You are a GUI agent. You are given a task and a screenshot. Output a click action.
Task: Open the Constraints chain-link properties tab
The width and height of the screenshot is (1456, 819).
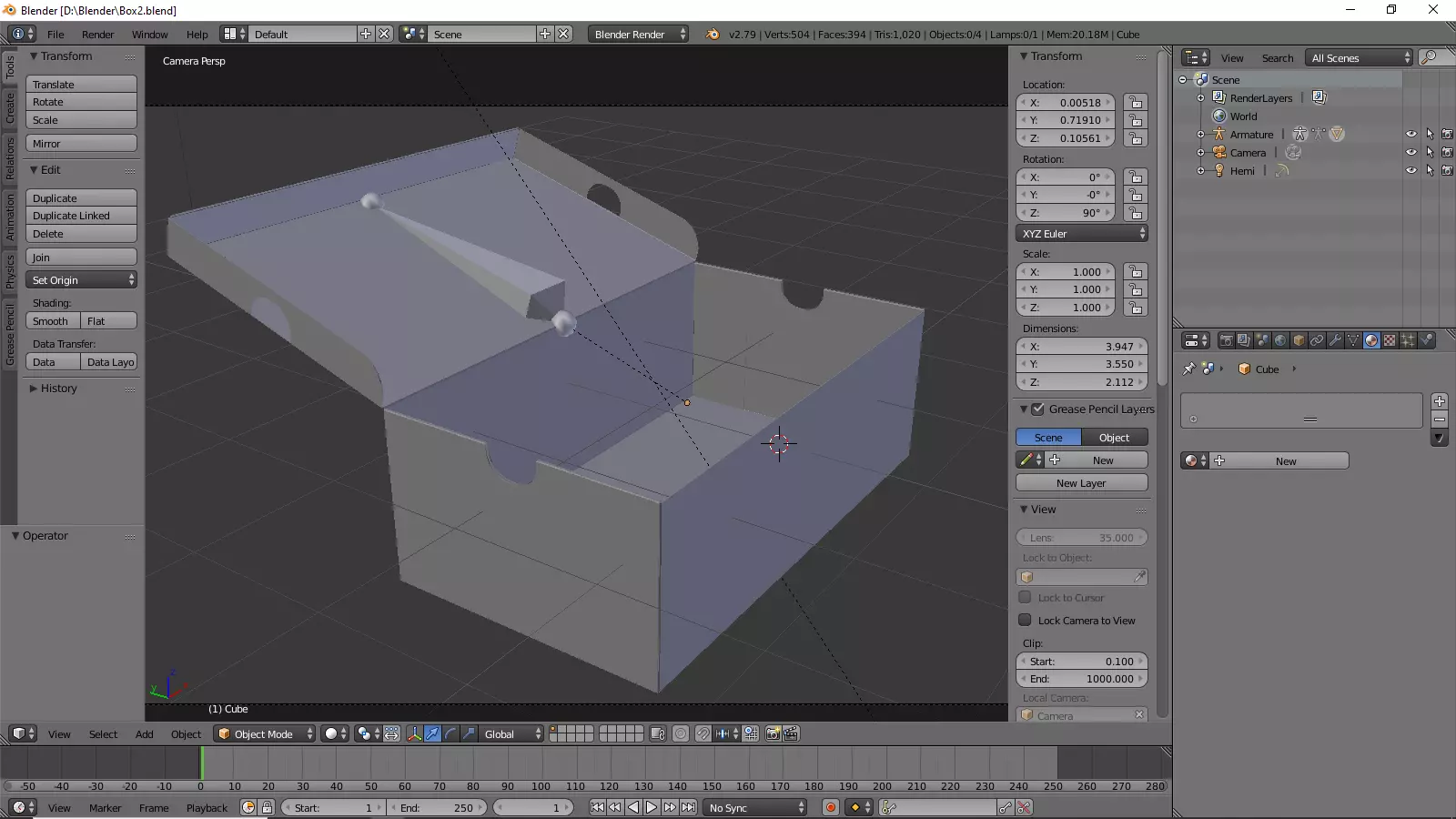coord(1317,340)
